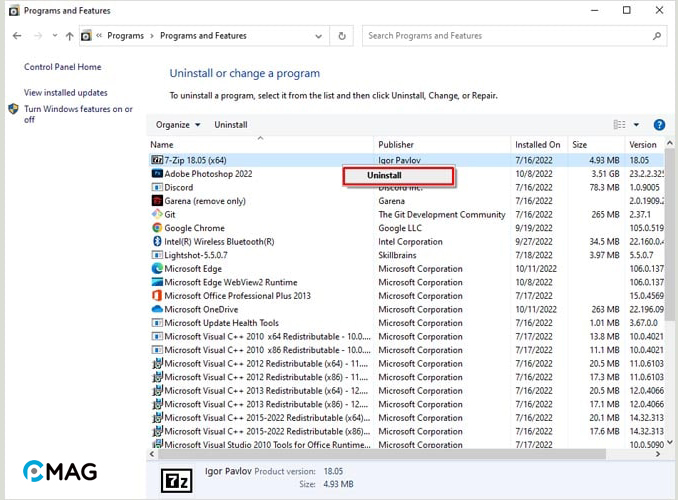Open View installed updates link
The image size is (678, 500).
coord(66,93)
